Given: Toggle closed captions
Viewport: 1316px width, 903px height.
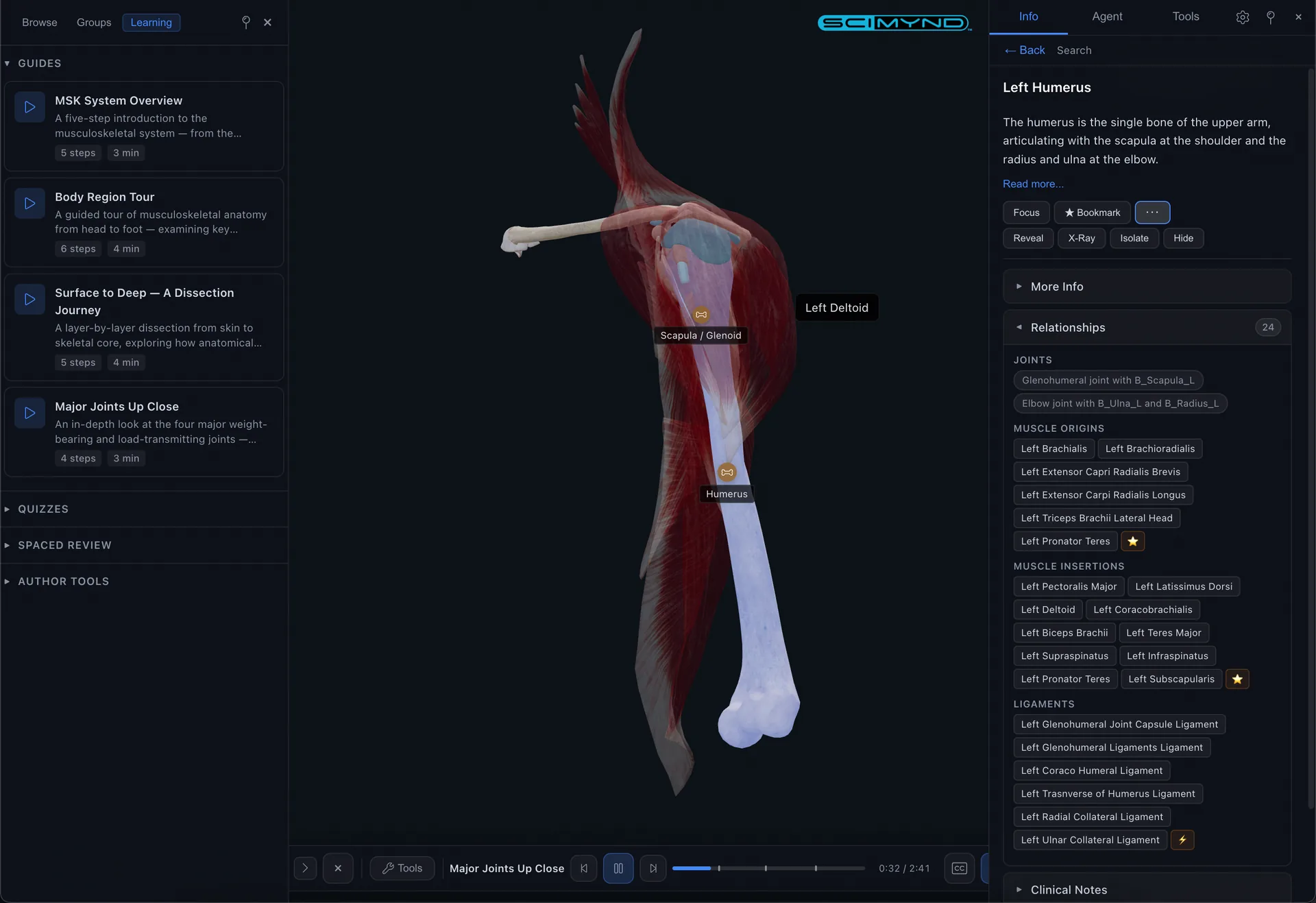Looking at the screenshot, I should pyautogui.click(x=959, y=868).
